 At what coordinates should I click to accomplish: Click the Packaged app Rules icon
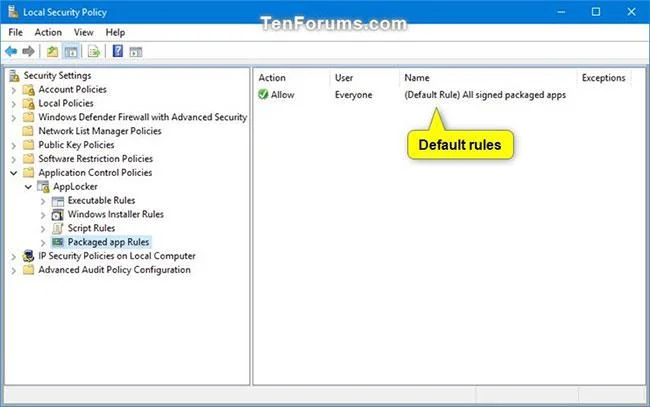click(58, 242)
